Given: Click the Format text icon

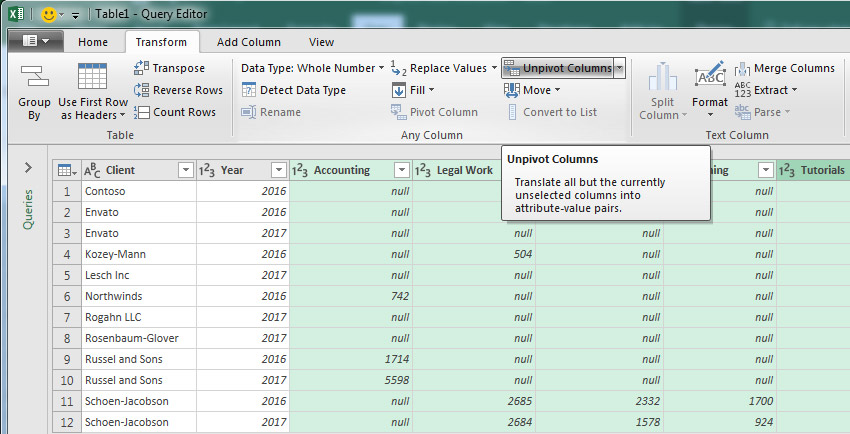Looking at the screenshot, I should pyautogui.click(x=710, y=75).
